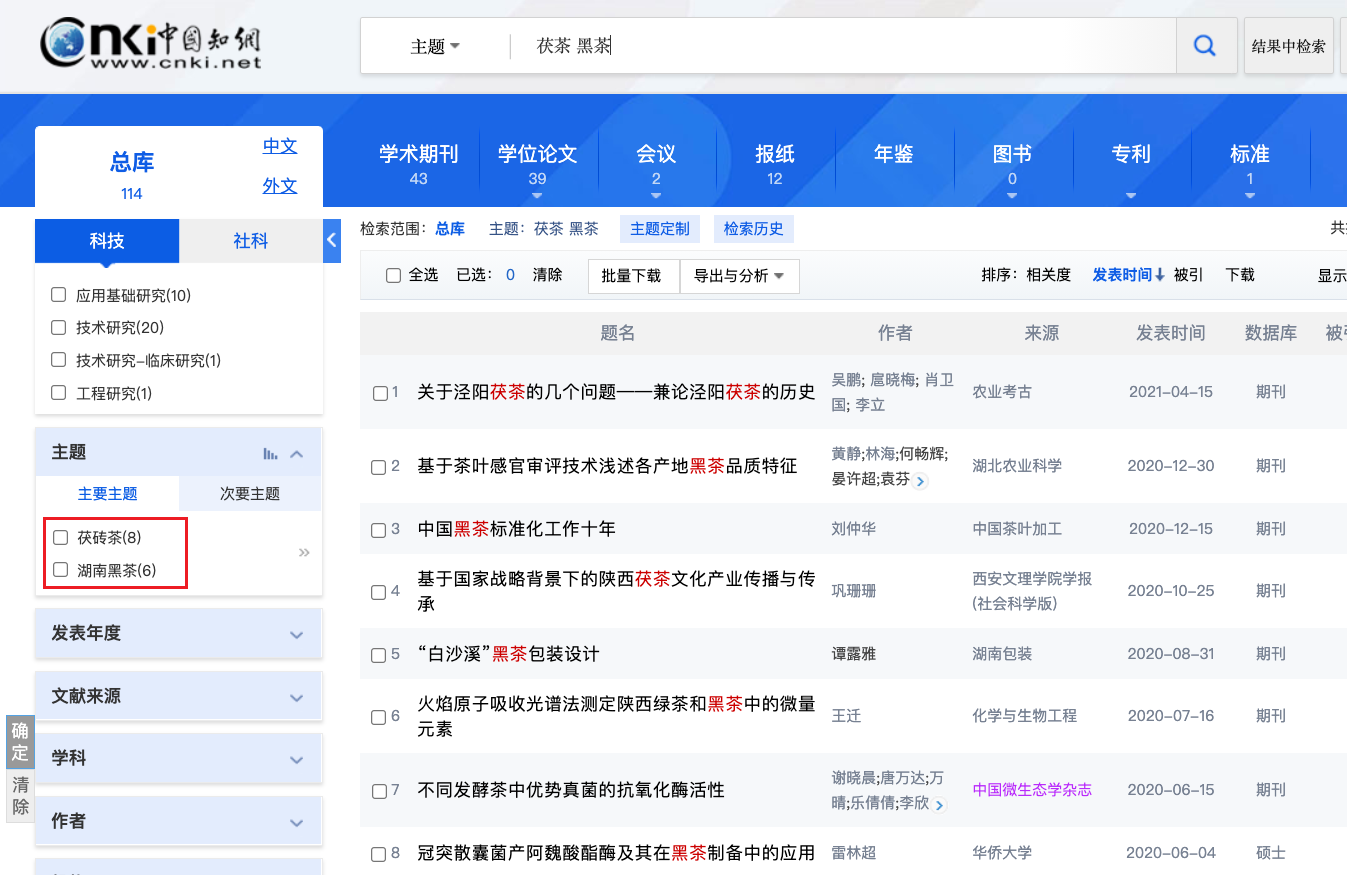The height and width of the screenshot is (875, 1347).
Task: Sort results by 下载
Action: tap(1240, 275)
